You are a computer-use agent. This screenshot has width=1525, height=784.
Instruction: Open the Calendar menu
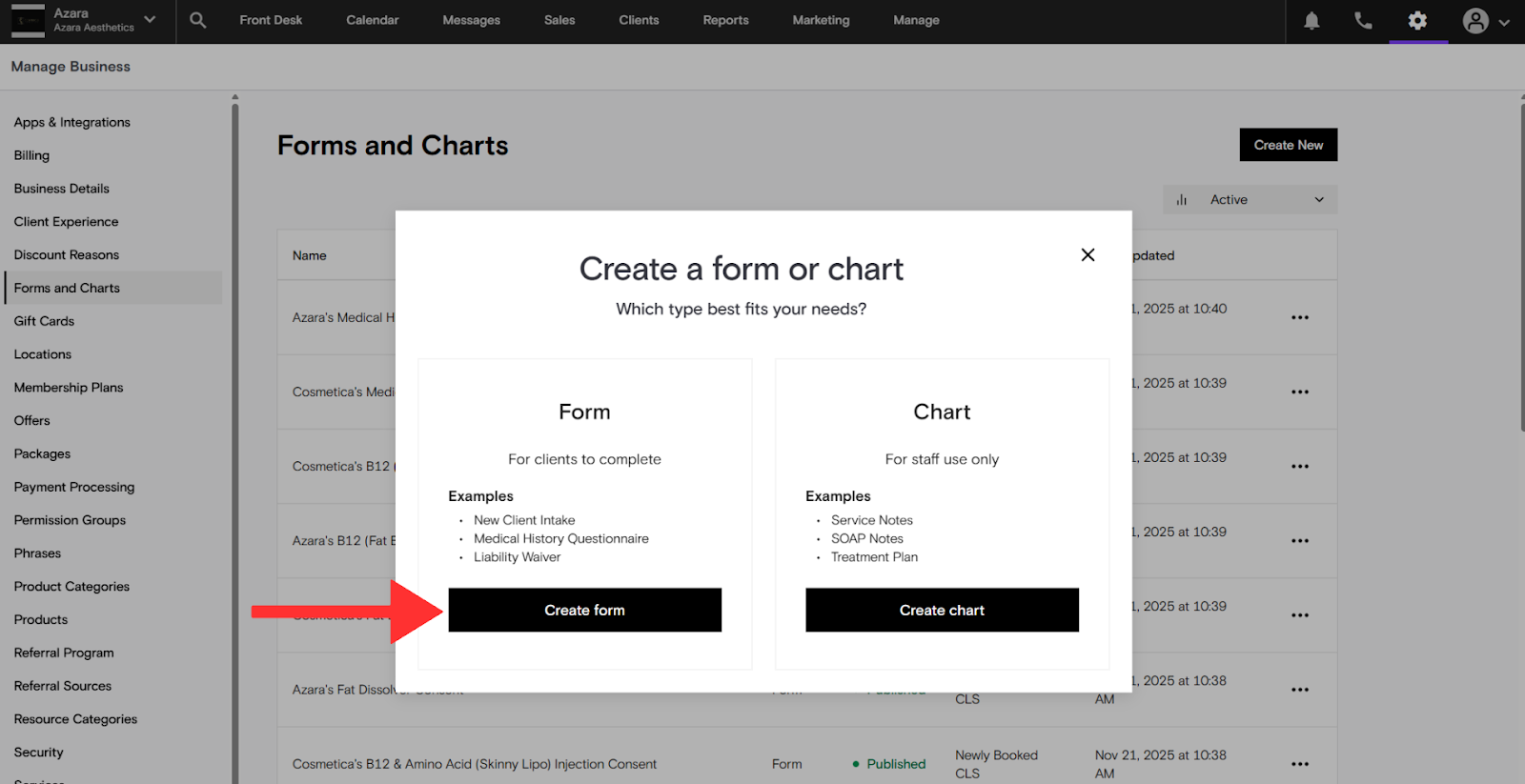coord(372,20)
